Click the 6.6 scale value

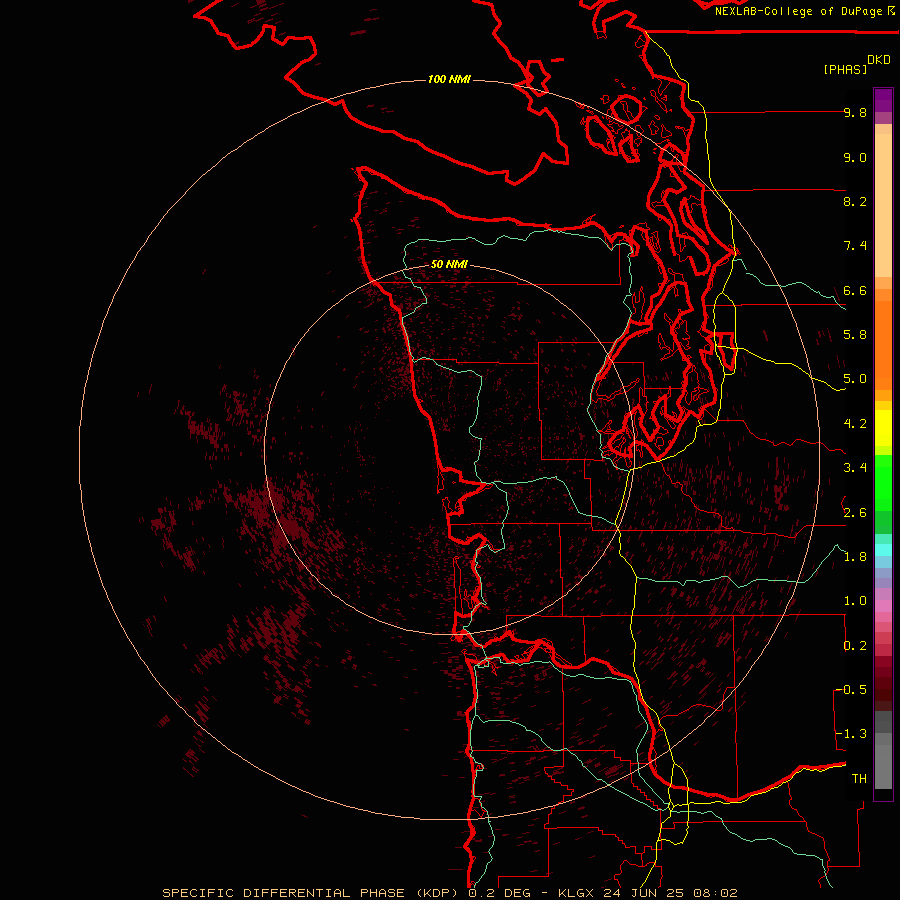pyautogui.click(x=855, y=291)
